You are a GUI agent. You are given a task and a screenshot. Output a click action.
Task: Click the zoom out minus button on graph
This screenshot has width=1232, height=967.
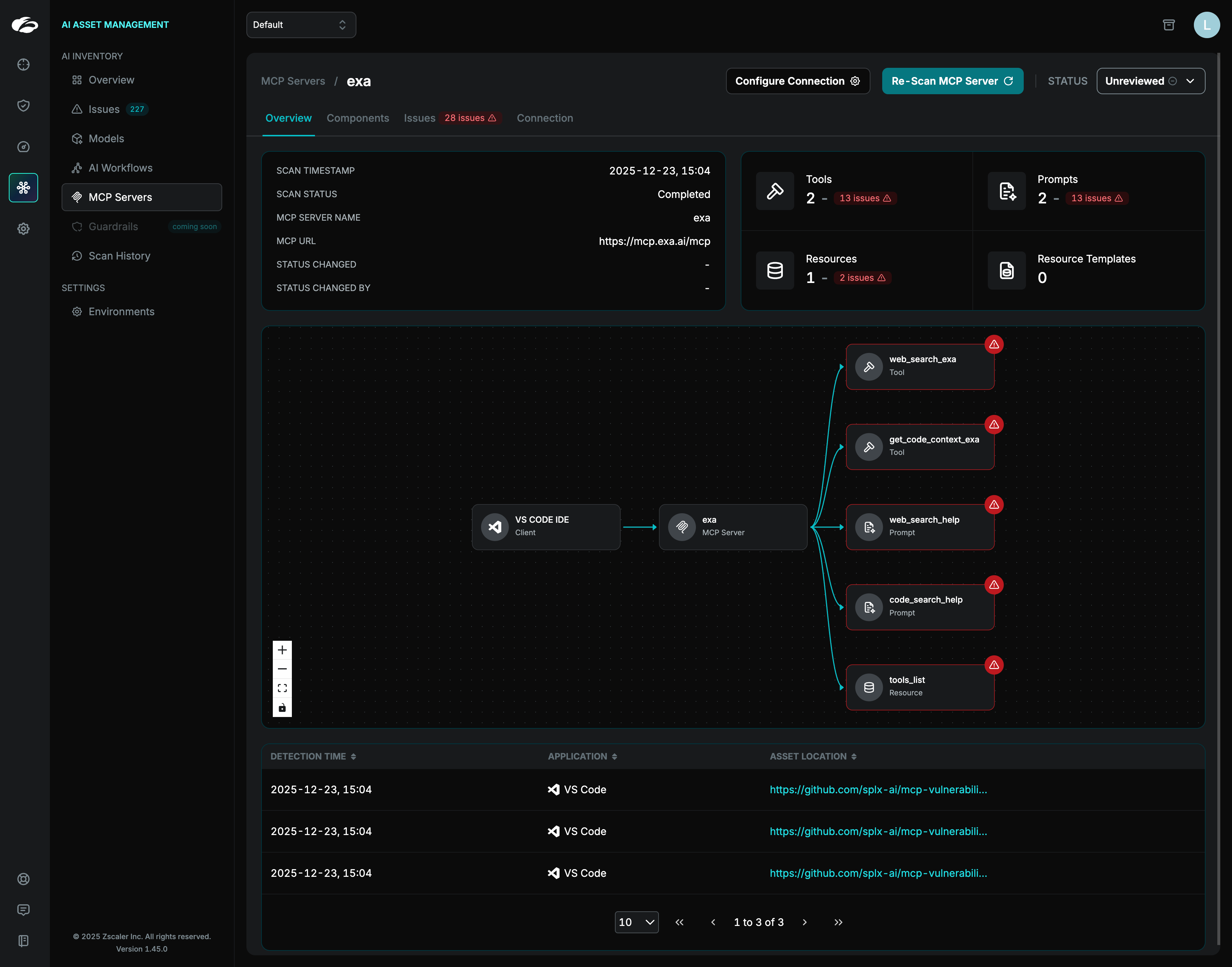[x=282, y=669]
